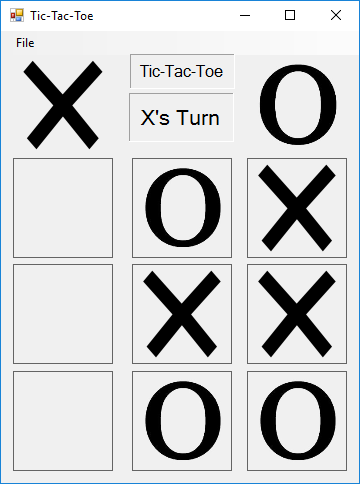Image resolution: width=360 pixels, height=484 pixels.
Task: Click the X in the center cell
Action: click(182, 314)
